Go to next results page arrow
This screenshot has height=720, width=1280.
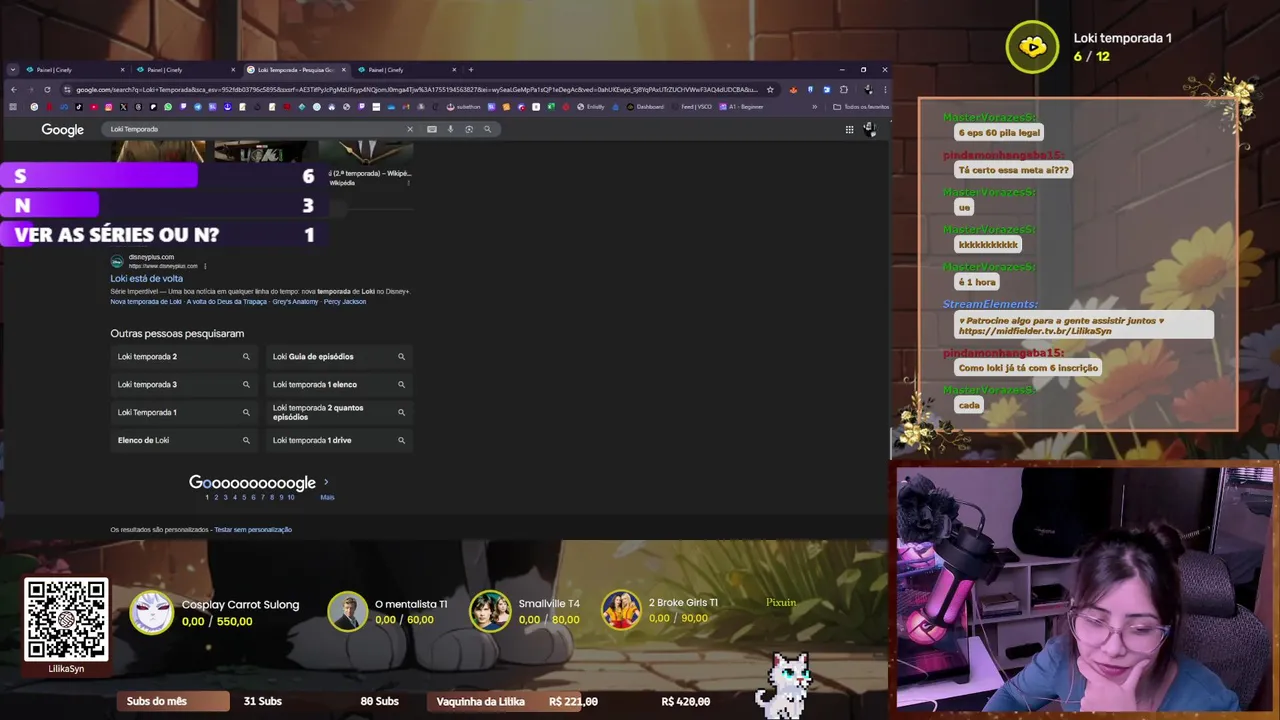[x=326, y=482]
